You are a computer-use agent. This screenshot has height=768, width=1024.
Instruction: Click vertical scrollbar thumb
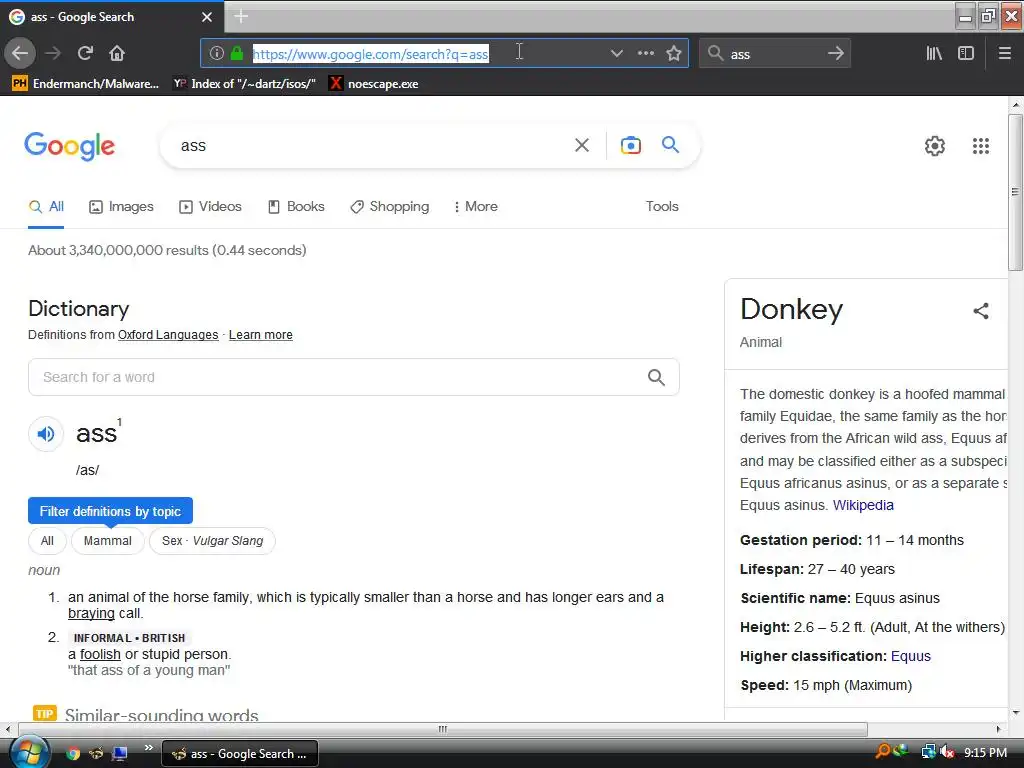click(1016, 193)
